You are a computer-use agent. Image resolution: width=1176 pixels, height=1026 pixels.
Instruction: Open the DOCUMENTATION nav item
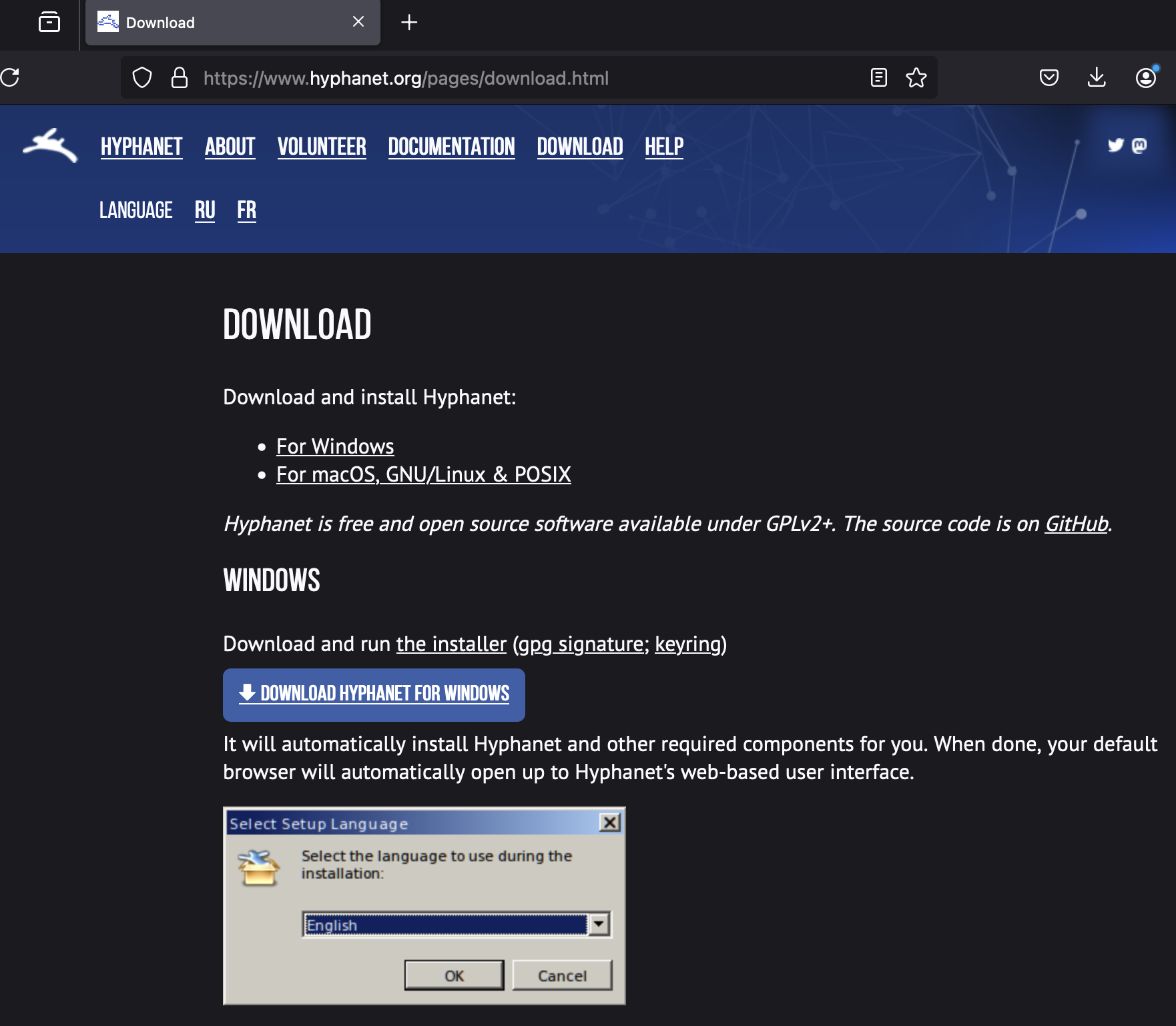point(452,146)
